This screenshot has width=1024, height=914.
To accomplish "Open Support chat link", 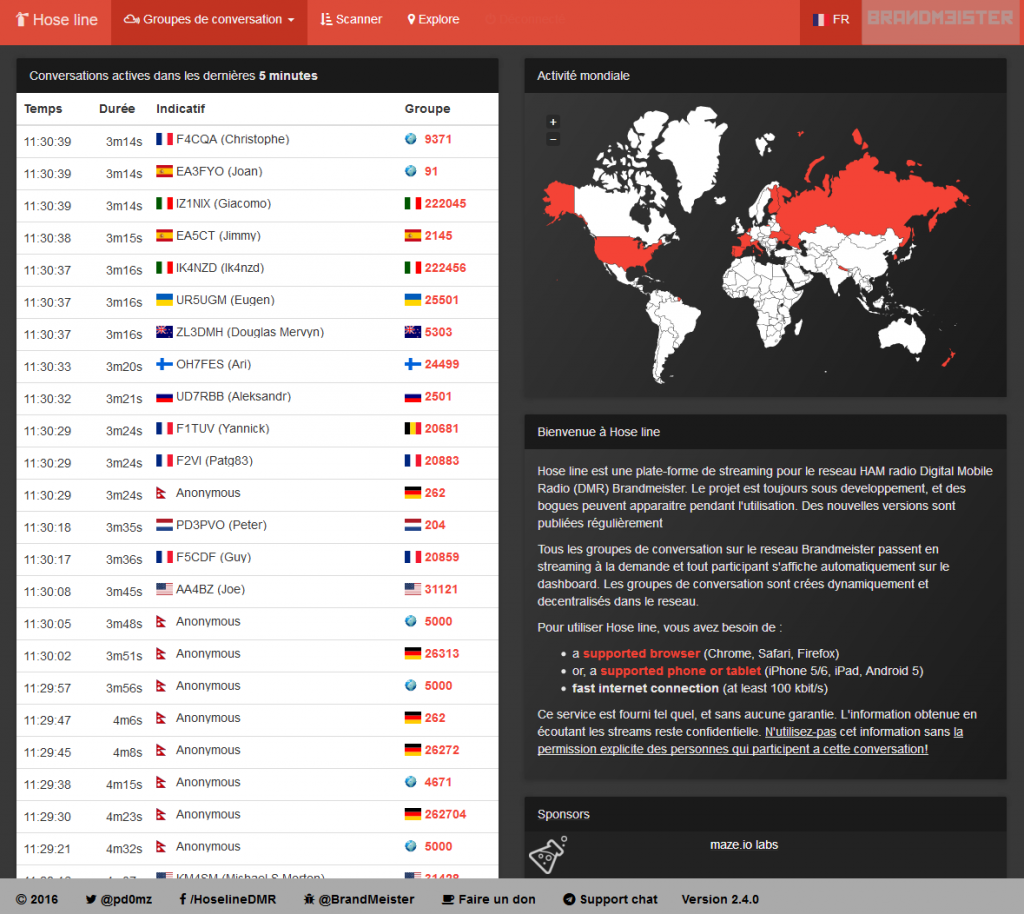I will coord(610,899).
